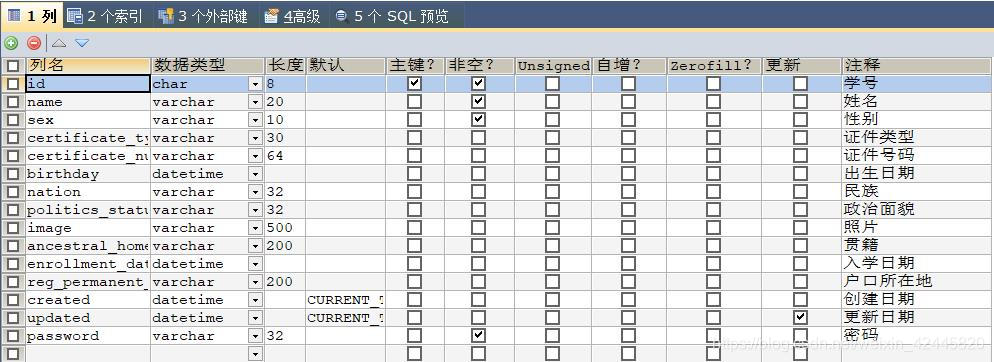Move column down with blue arrow

[82, 43]
